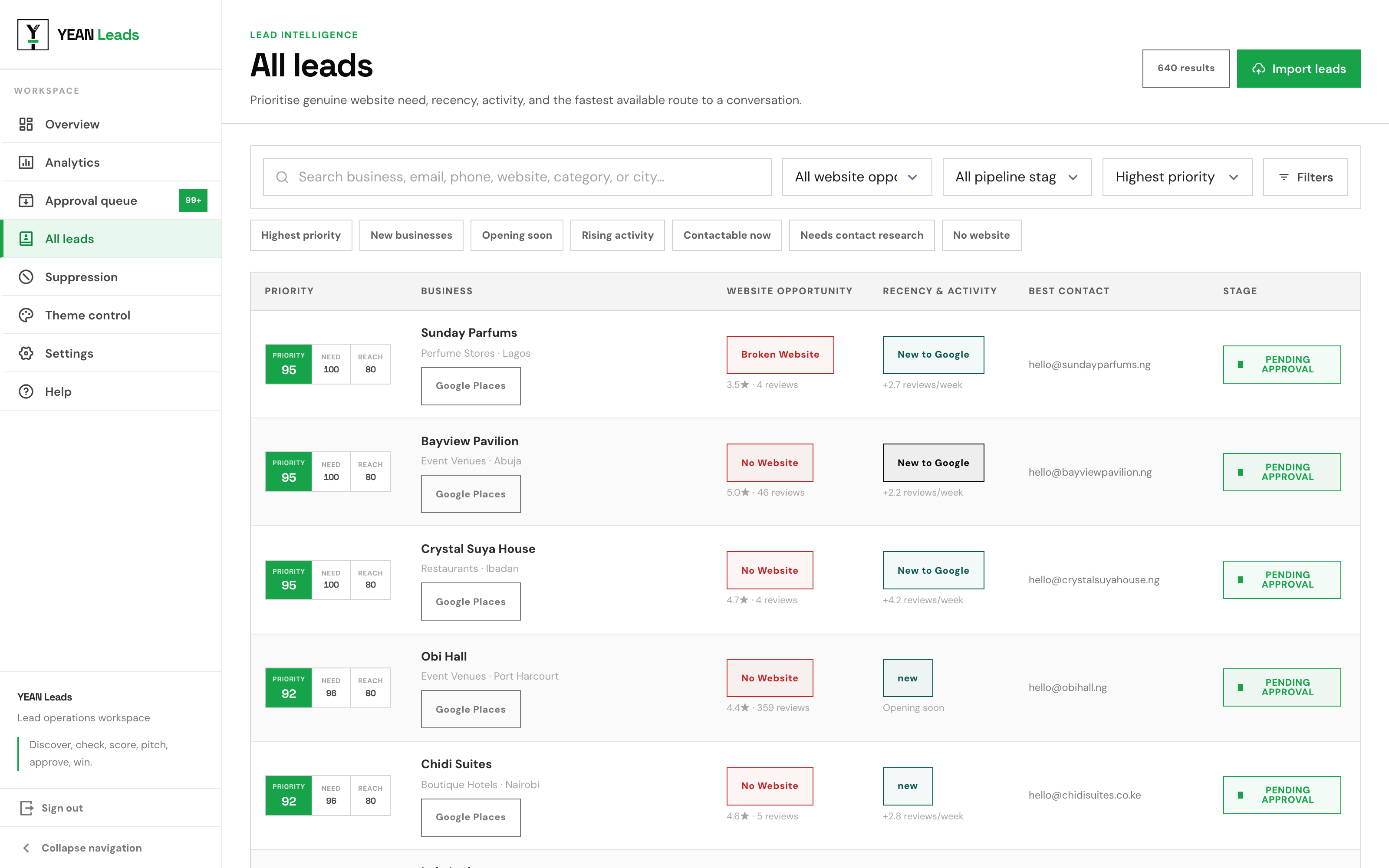Open the Filters panel

pyautogui.click(x=1305, y=177)
